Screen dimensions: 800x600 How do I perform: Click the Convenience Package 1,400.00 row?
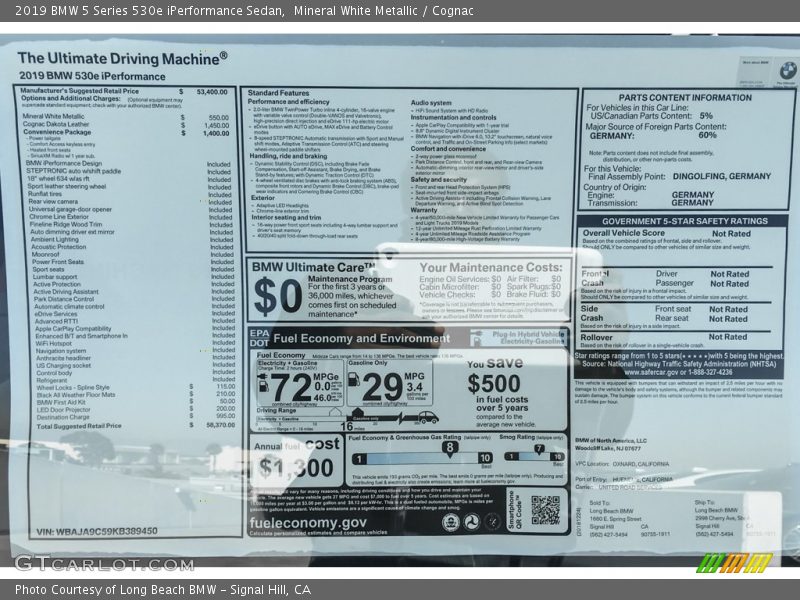click(x=126, y=133)
